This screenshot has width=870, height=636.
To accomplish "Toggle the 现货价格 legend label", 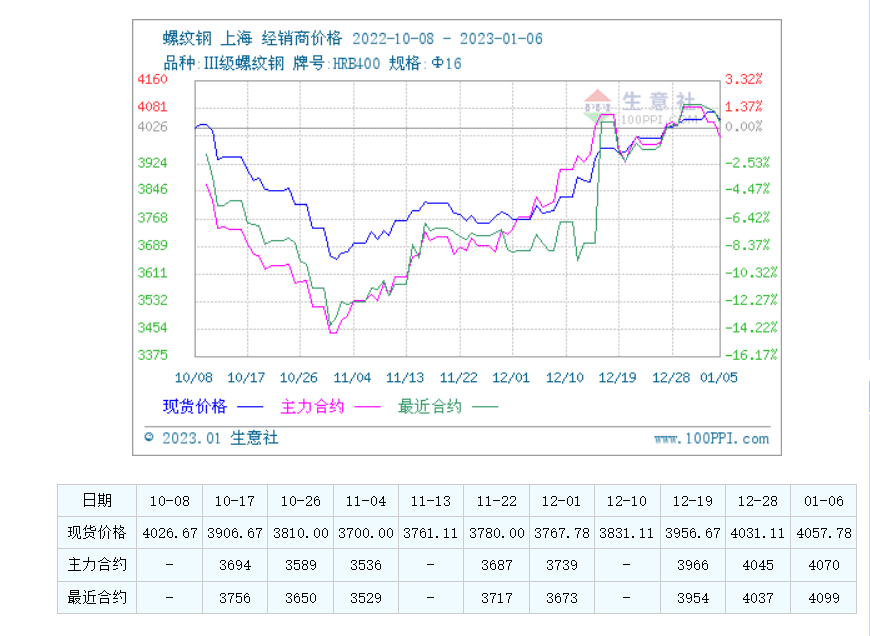I will coord(195,406).
